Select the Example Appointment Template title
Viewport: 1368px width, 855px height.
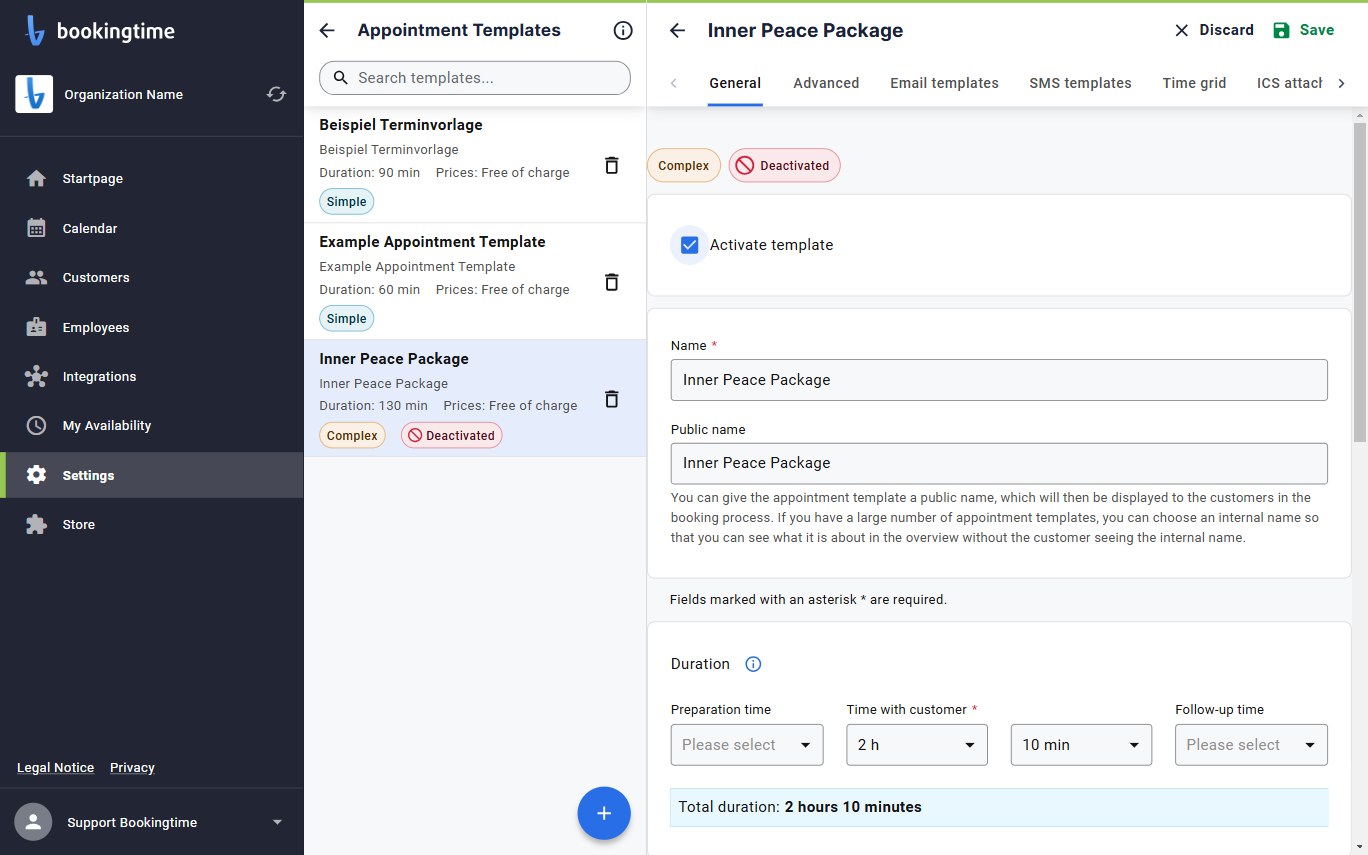(x=432, y=242)
